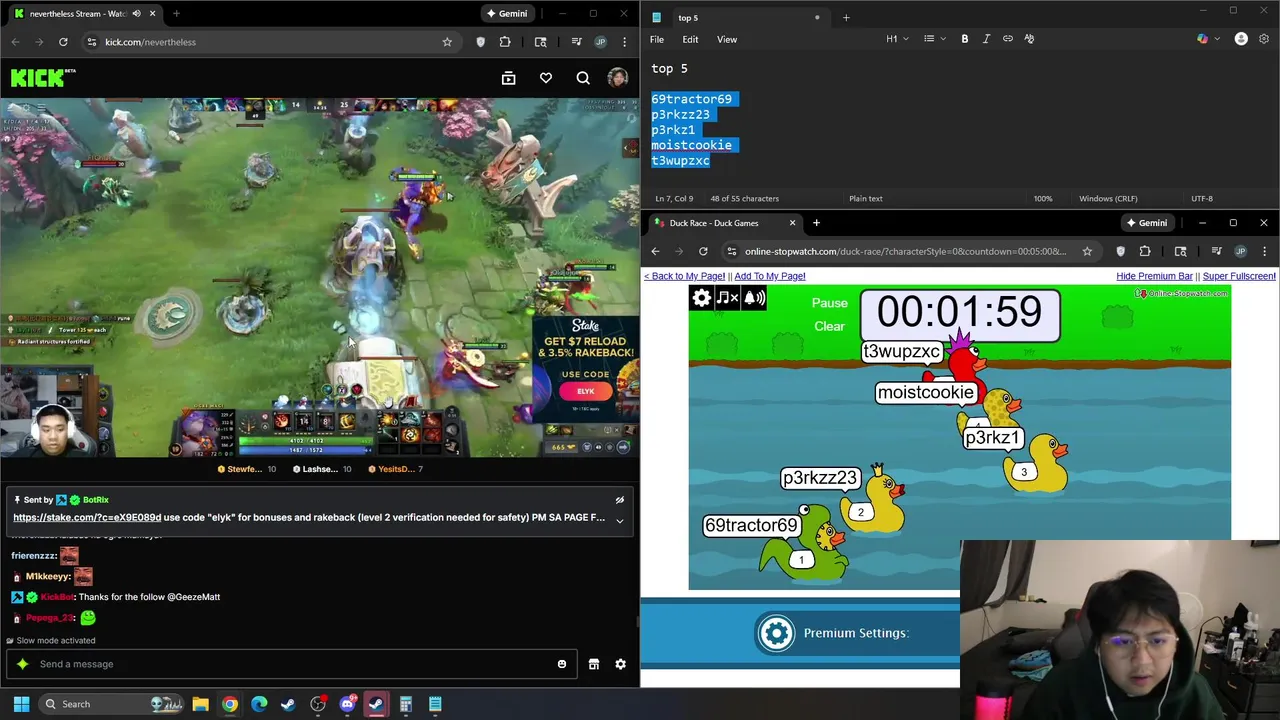Open Premium Settings gear
This screenshot has width=1280, height=720.
(x=776, y=633)
